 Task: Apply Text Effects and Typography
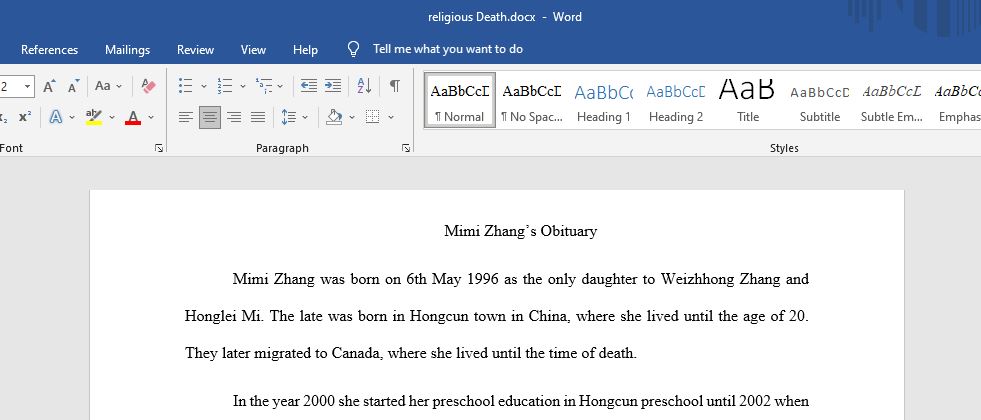point(56,117)
